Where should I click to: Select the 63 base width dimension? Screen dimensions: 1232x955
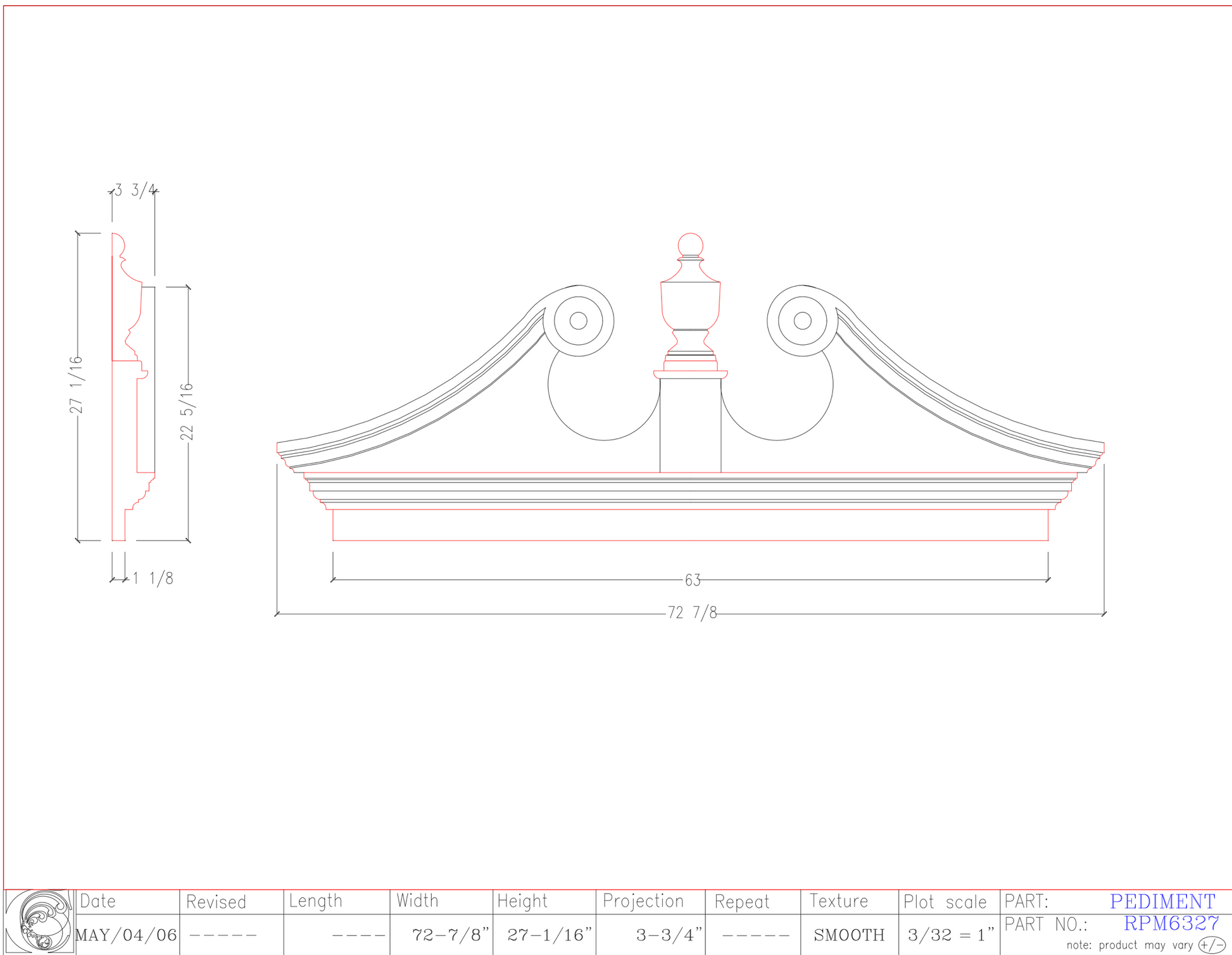pyautogui.click(x=693, y=580)
